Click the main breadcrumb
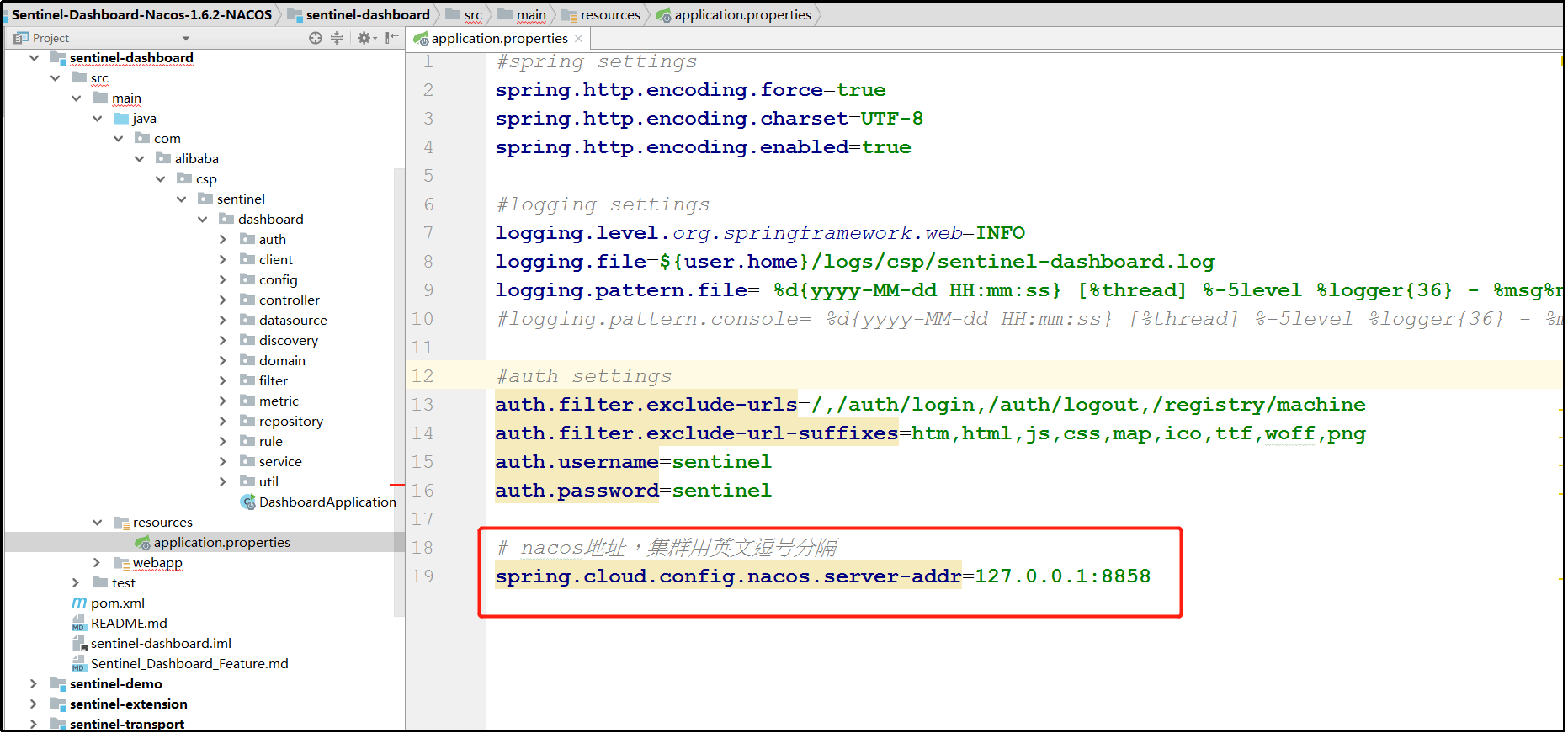The image size is (1568, 733). [x=531, y=14]
